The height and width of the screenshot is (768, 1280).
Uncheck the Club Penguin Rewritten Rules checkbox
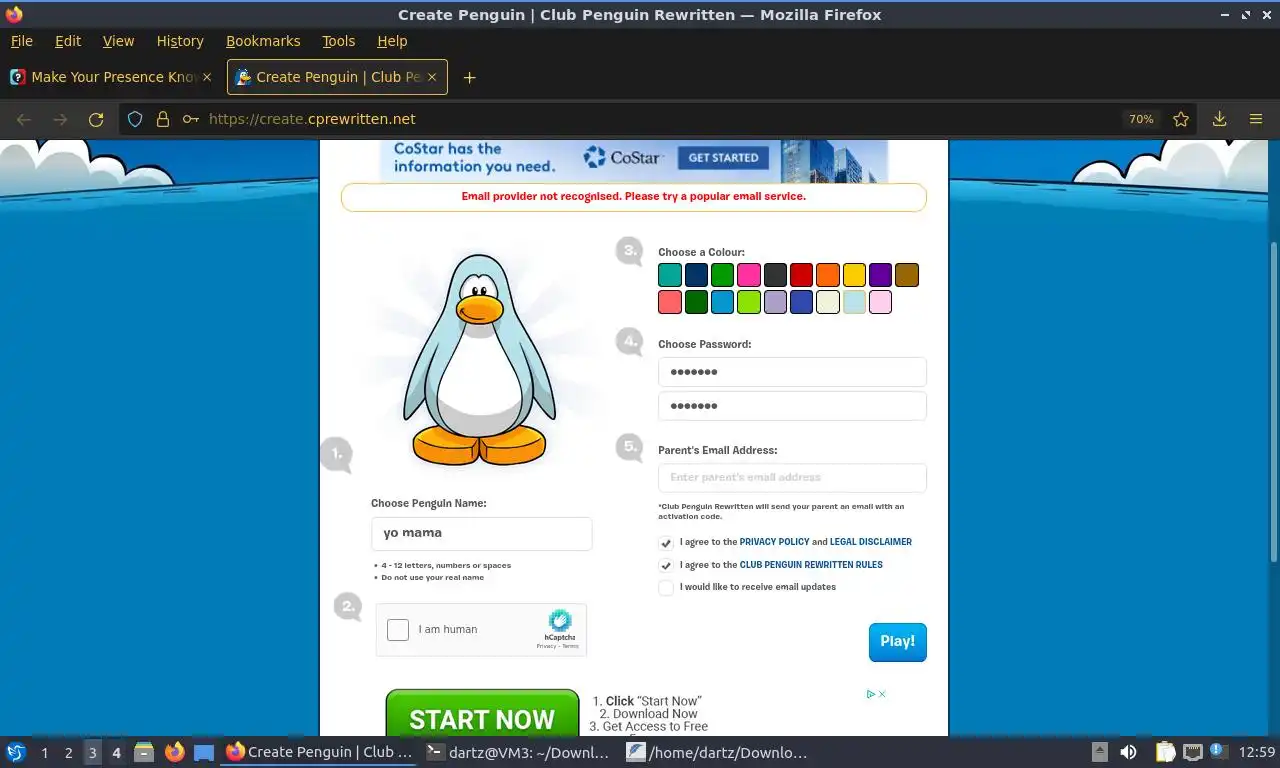click(x=666, y=565)
